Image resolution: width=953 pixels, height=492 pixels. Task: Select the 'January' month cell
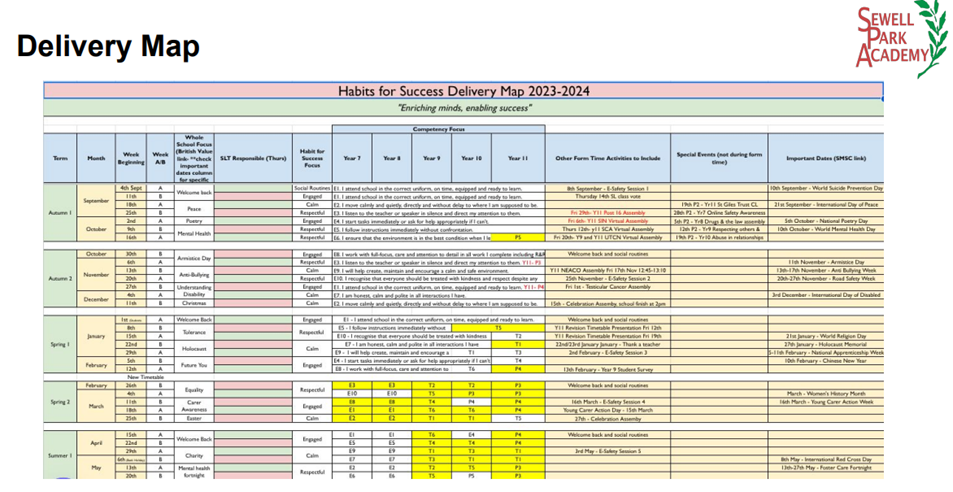96,336
